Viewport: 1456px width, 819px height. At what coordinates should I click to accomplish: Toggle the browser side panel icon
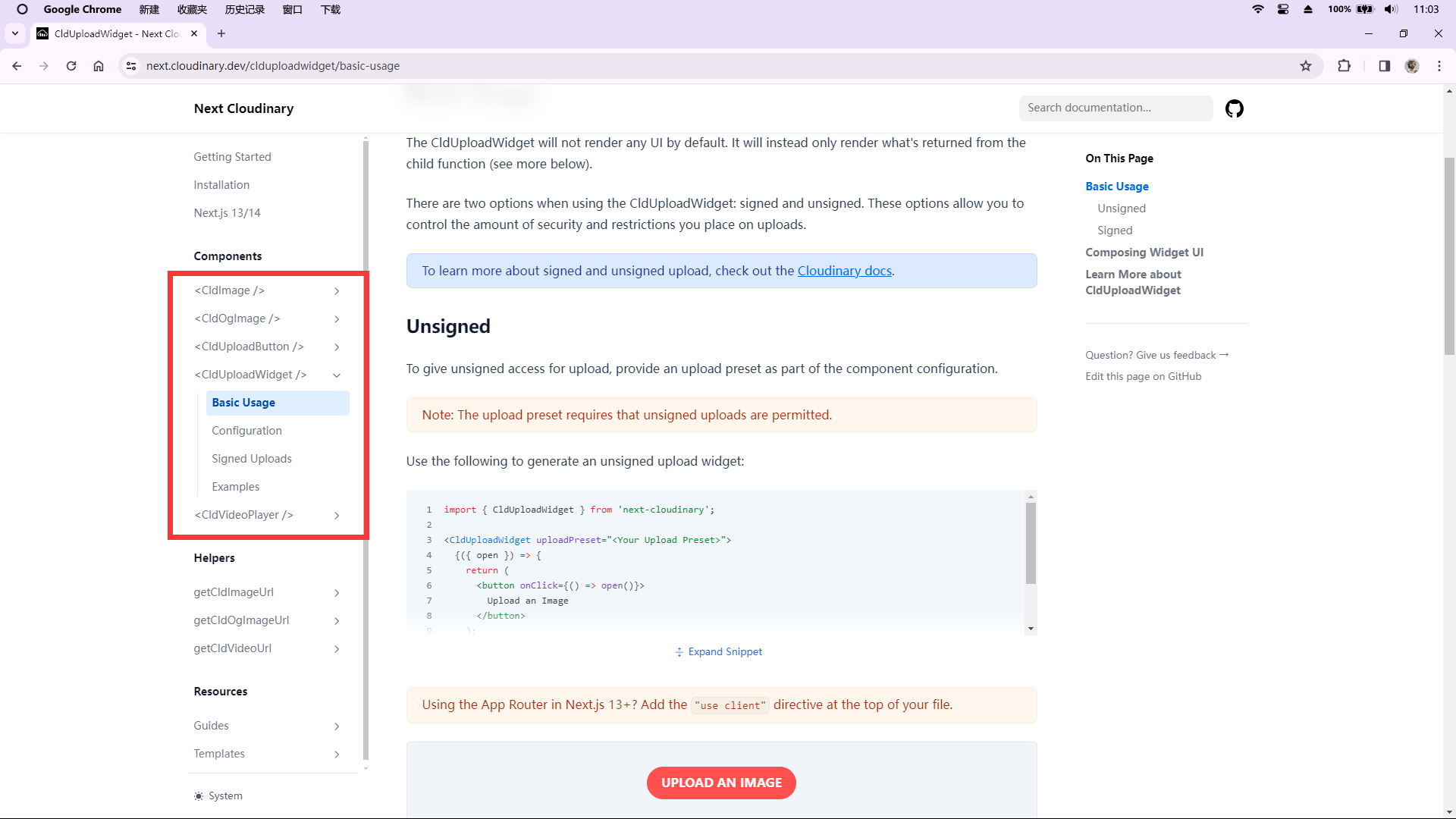[x=1384, y=66]
